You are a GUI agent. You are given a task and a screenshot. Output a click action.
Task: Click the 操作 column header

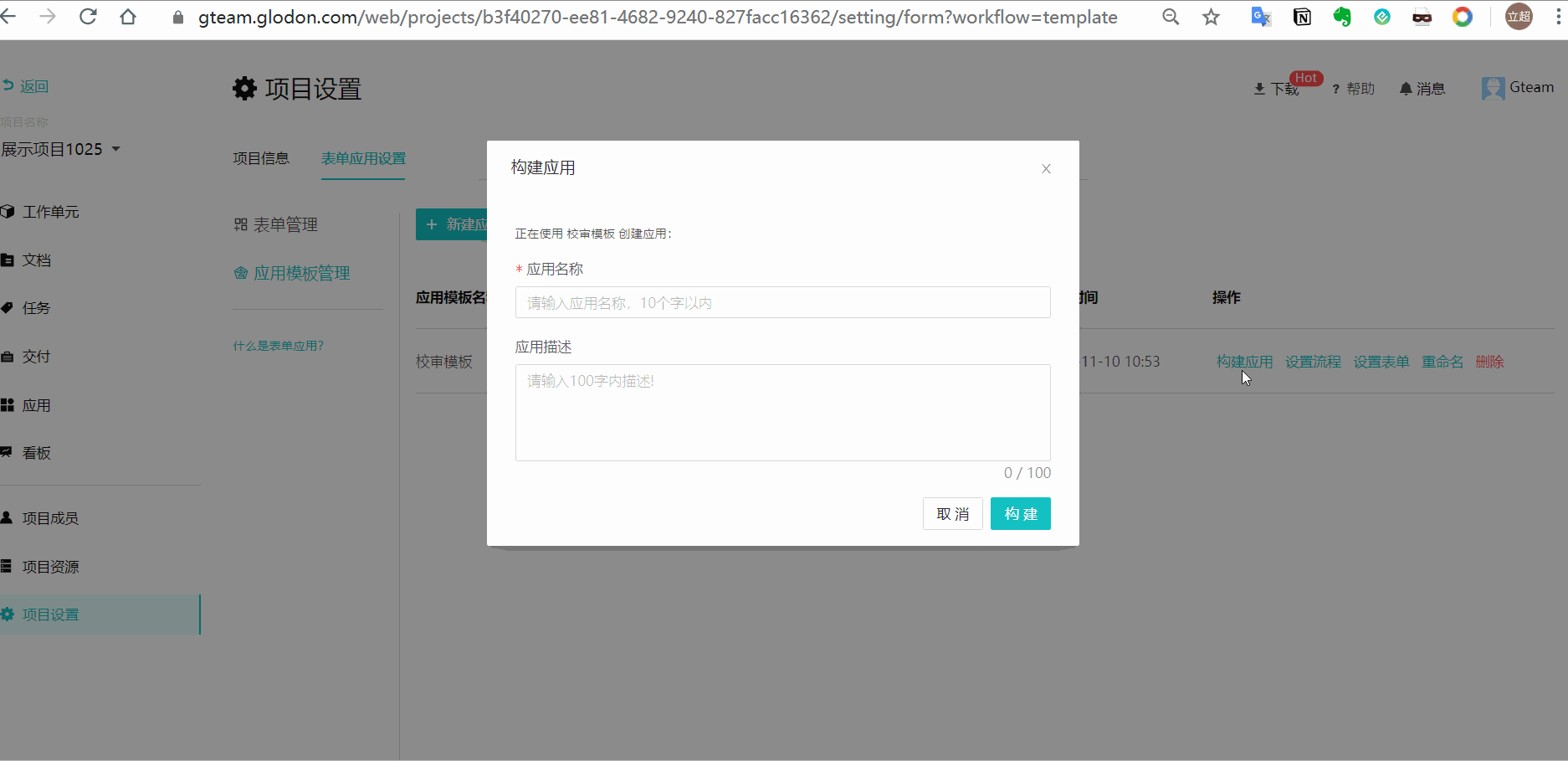click(x=1227, y=297)
